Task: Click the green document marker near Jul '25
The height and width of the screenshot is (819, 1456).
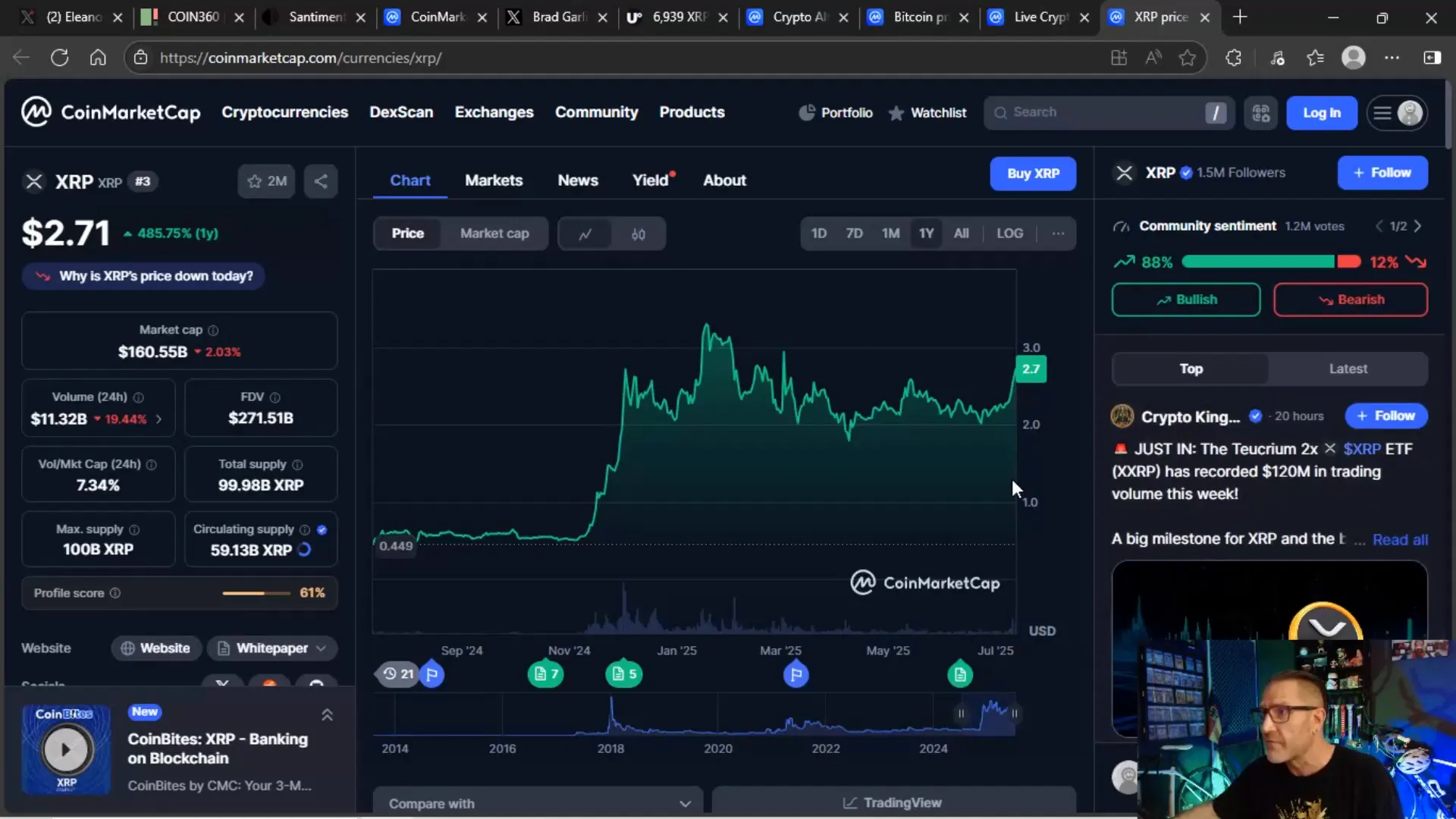Action: (x=960, y=673)
